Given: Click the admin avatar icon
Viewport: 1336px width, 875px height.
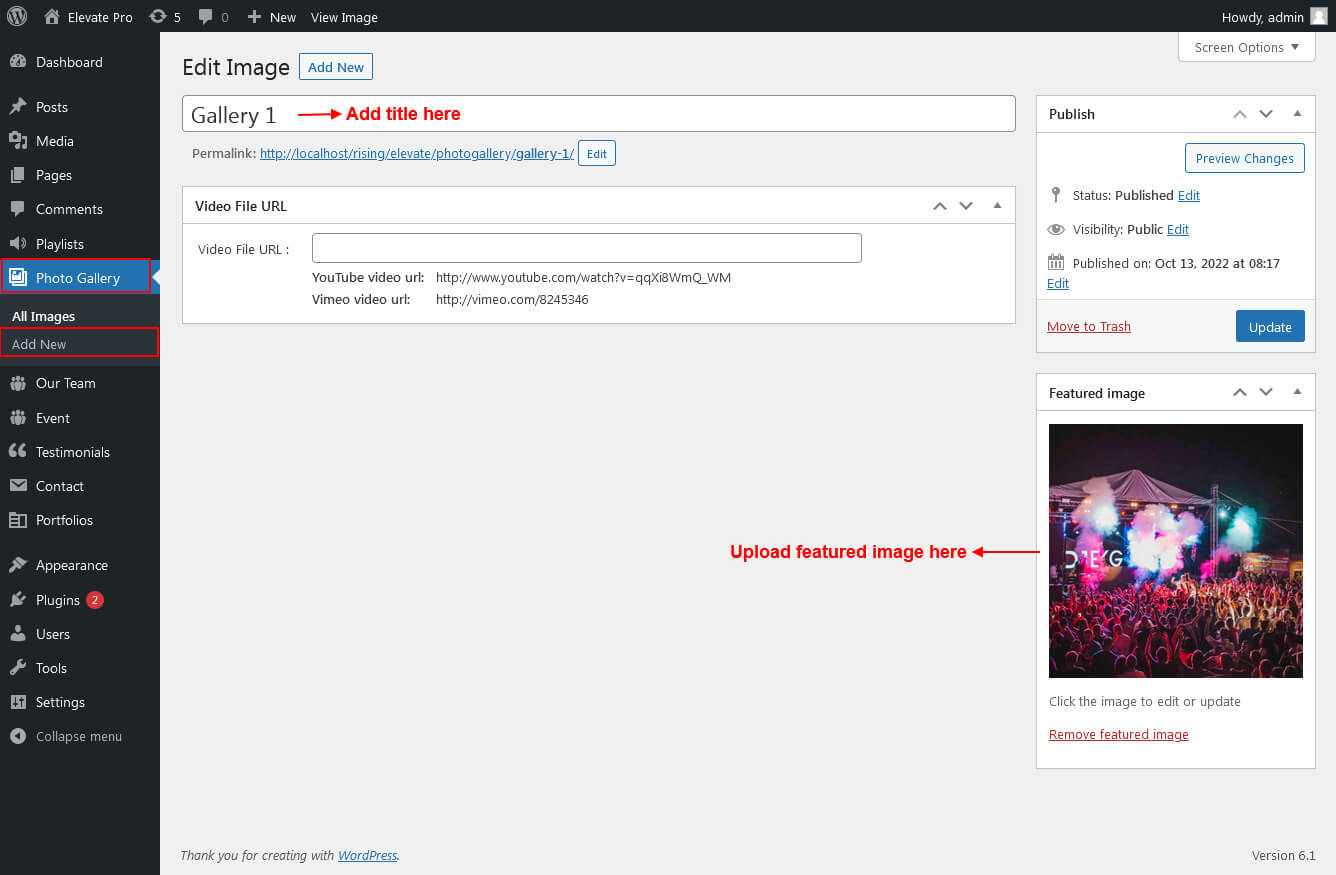Looking at the screenshot, I should [x=1320, y=16].
